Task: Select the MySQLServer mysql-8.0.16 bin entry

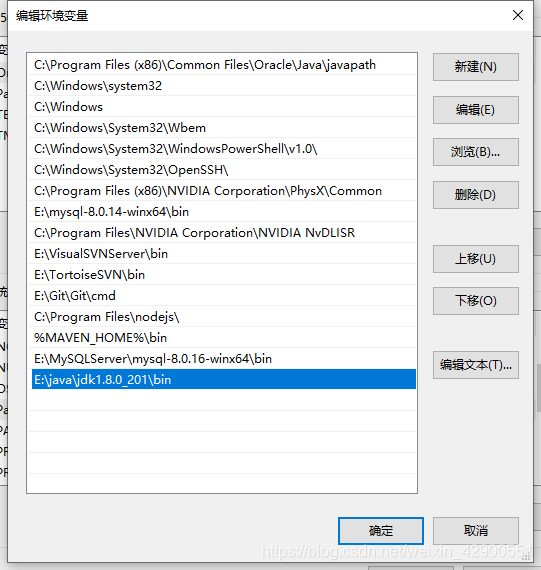Action: (x=222, y=359)
